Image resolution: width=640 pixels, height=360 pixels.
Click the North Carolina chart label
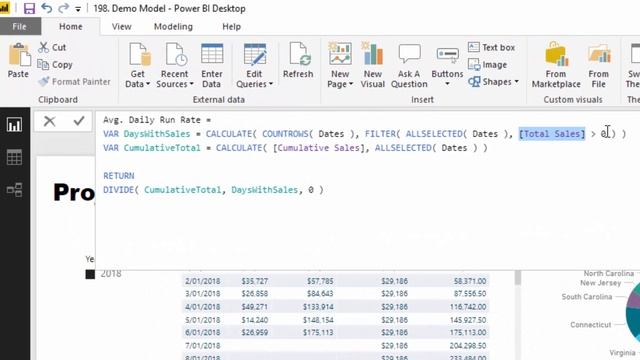(609, 273)
